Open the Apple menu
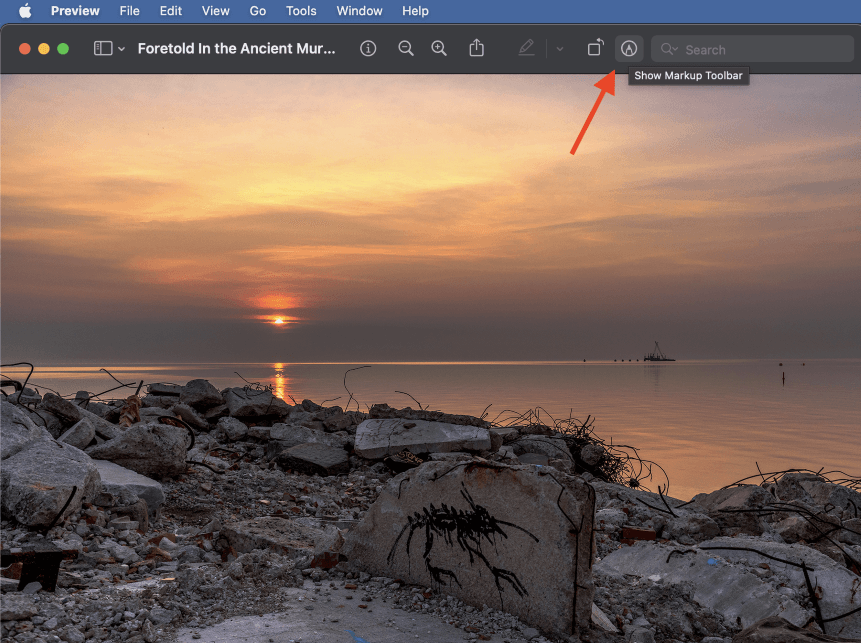861x643 pixels. (x=25, y=10)
